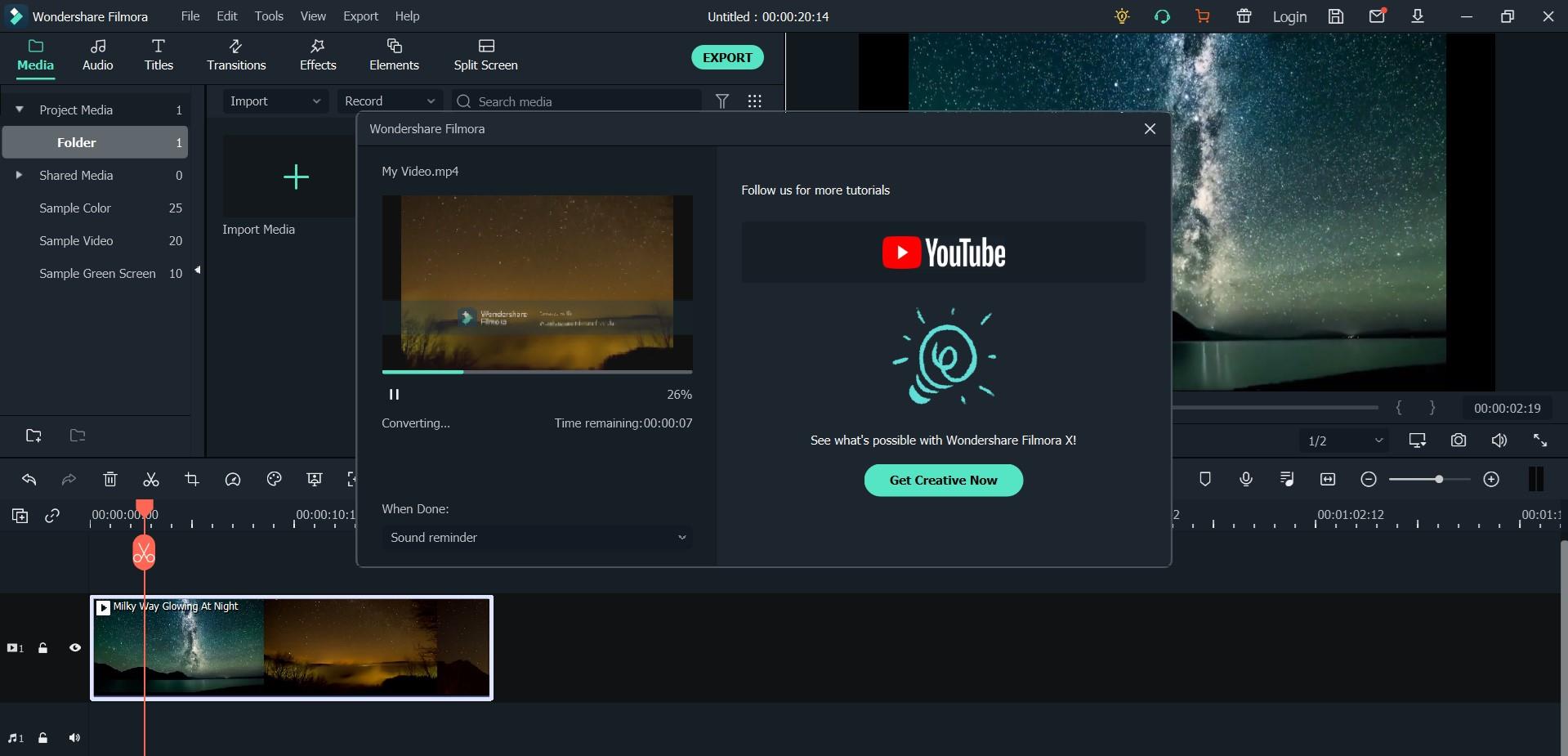Click the undo arrow in timeline toolbar
This screenshot has height=756, width=1568.
point(29,480)
